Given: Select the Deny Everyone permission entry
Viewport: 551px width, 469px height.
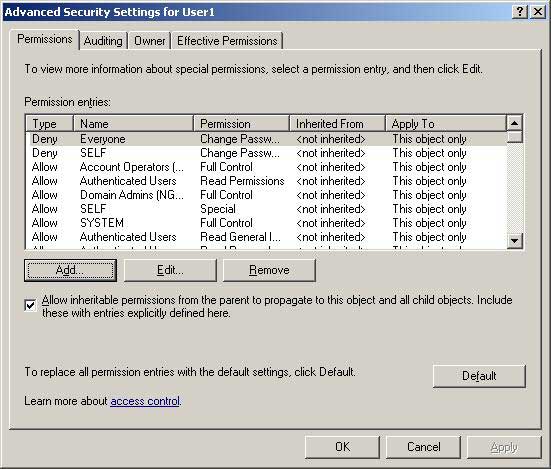Looking at the screenshot, I should [x=266, y=139].
